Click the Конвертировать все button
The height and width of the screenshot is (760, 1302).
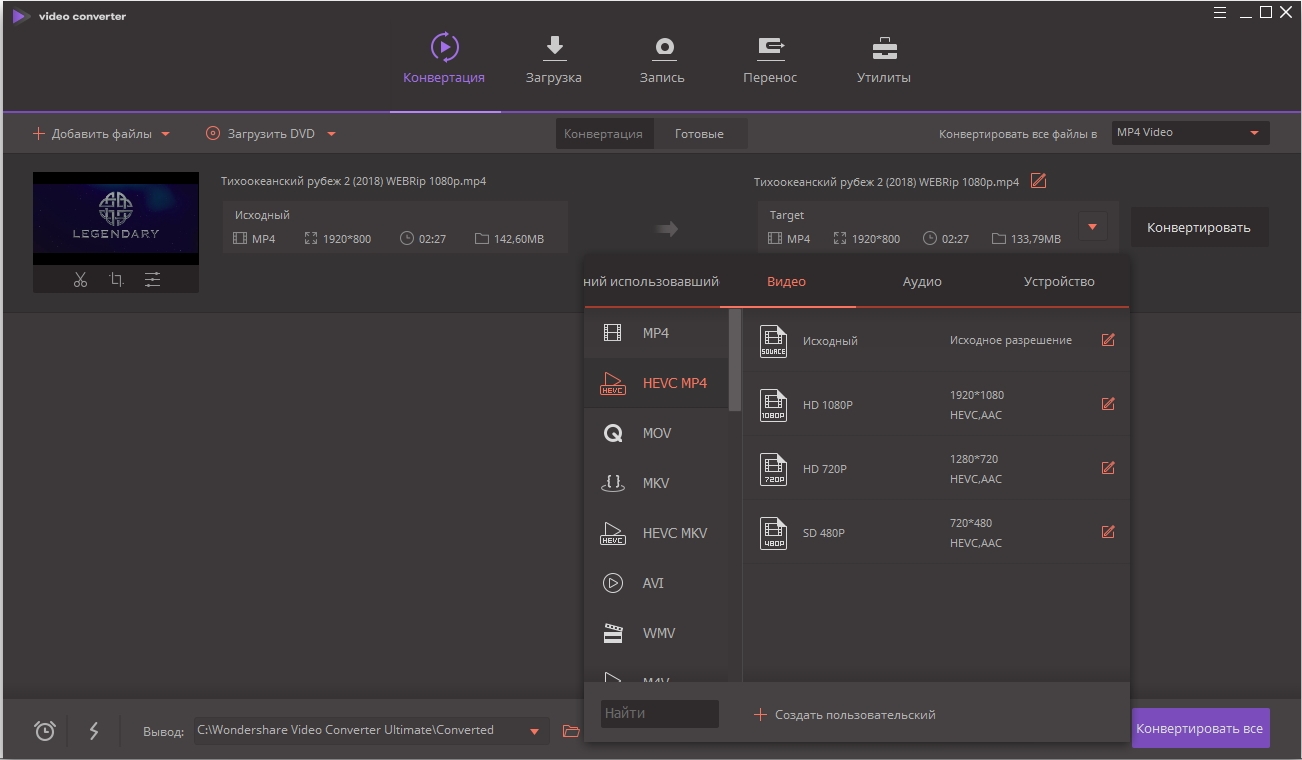click(x=1199, y=729)
